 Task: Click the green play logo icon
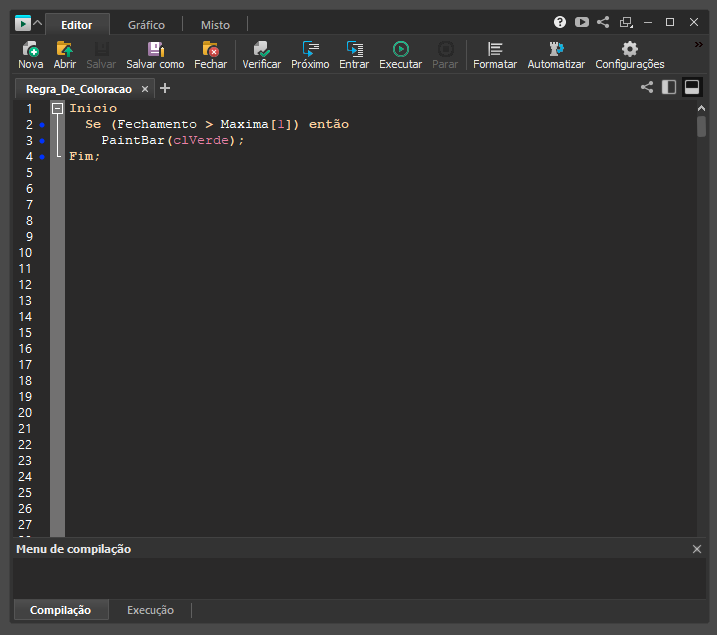coord(22,23)
